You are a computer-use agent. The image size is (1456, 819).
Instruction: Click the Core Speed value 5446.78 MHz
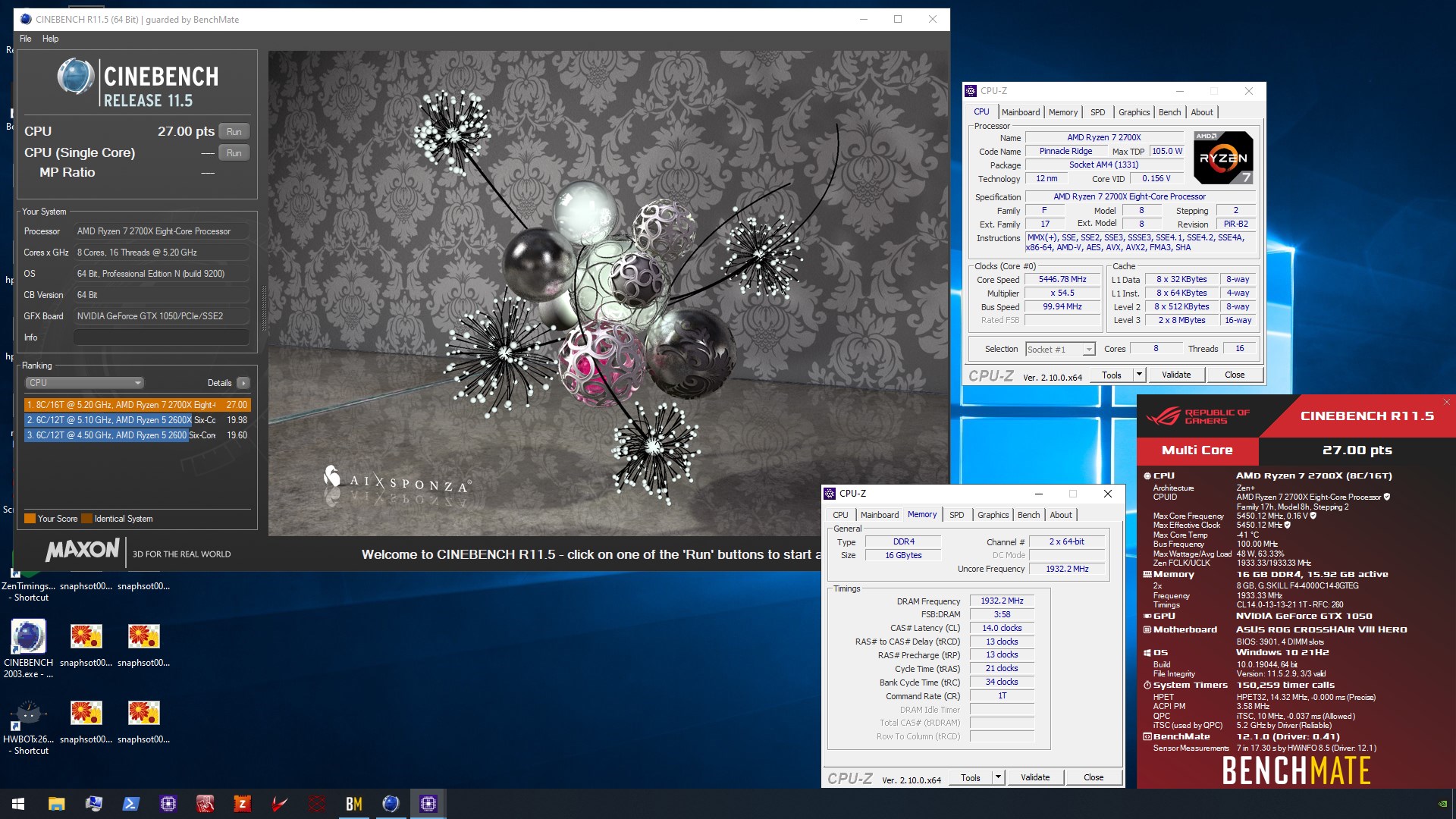[1062, 279]
